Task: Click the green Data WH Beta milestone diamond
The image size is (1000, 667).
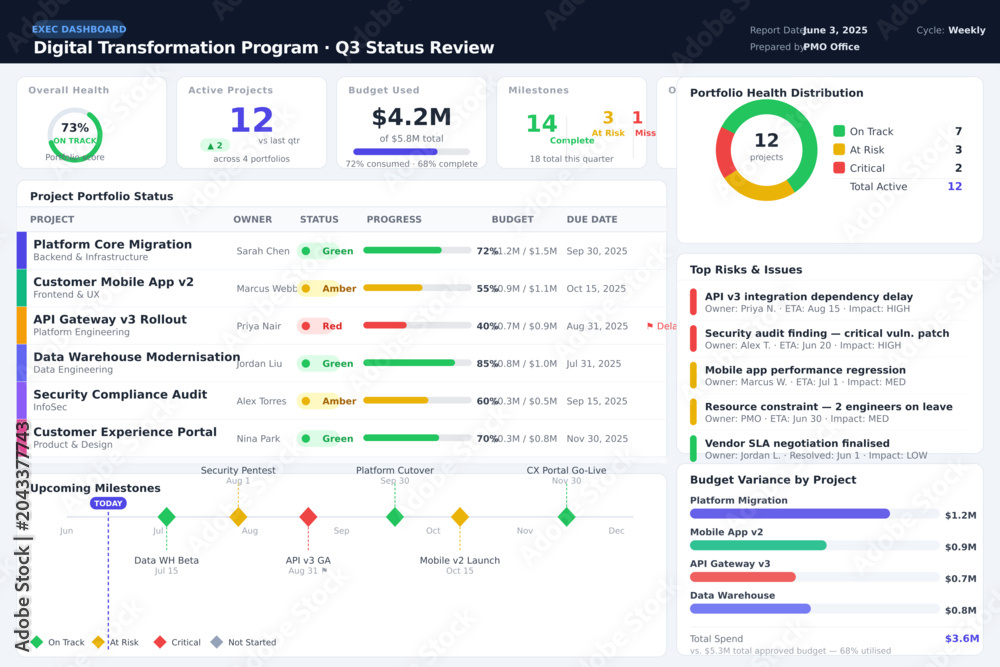Action: [166, 517]
